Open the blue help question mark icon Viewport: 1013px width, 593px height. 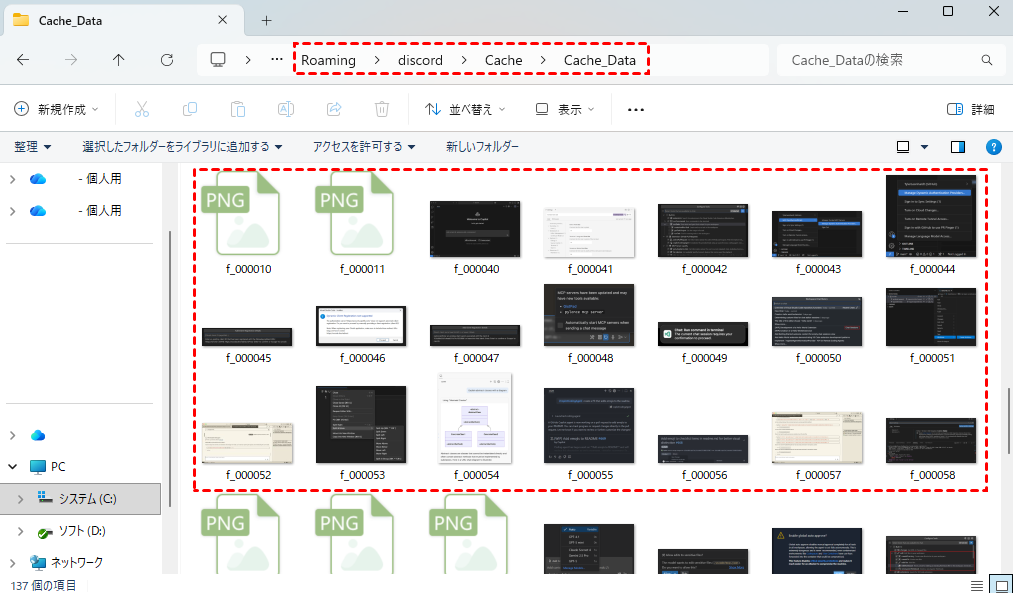[x=993, y=147]
